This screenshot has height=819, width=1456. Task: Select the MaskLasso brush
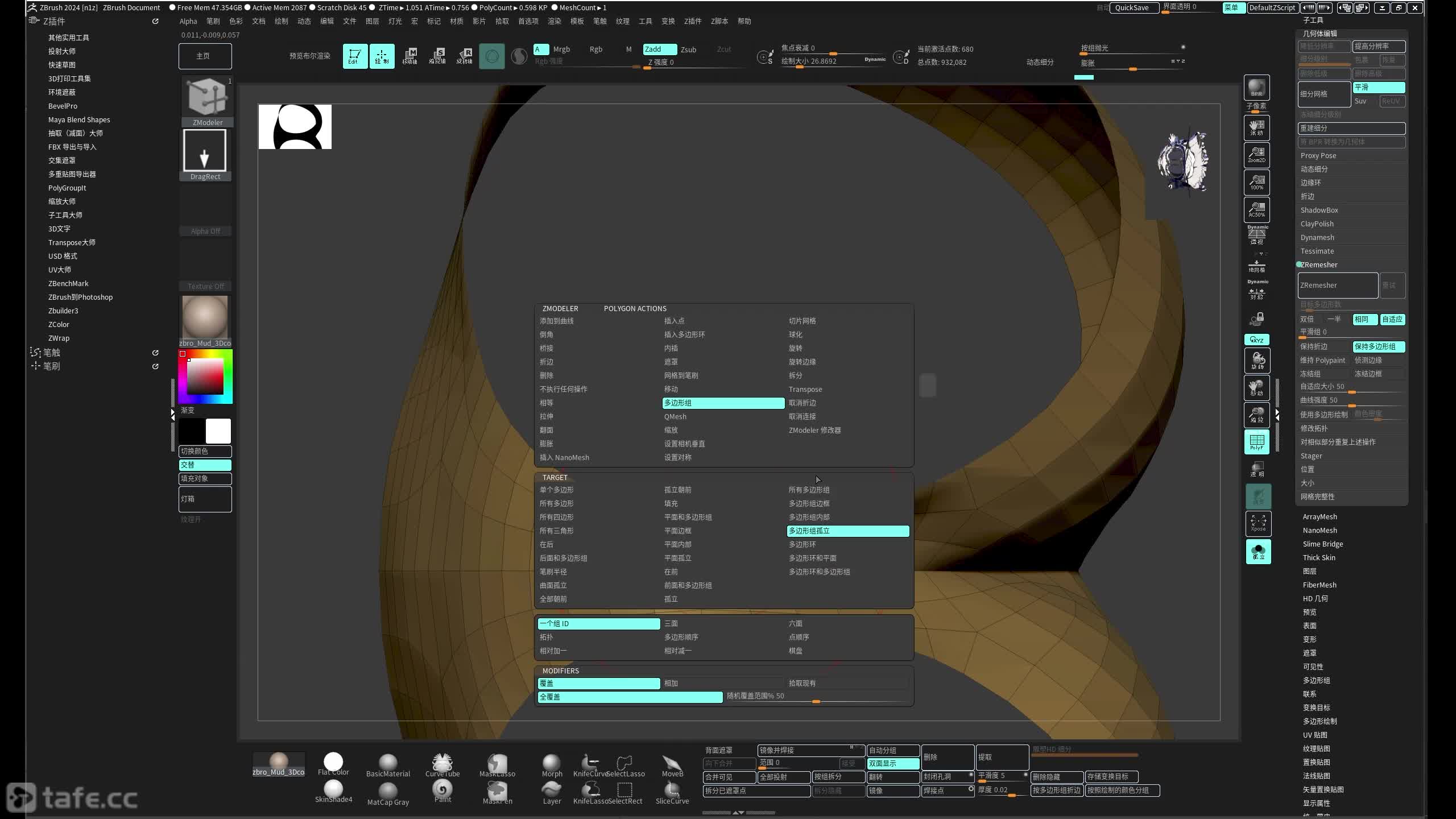coord(497,765)
